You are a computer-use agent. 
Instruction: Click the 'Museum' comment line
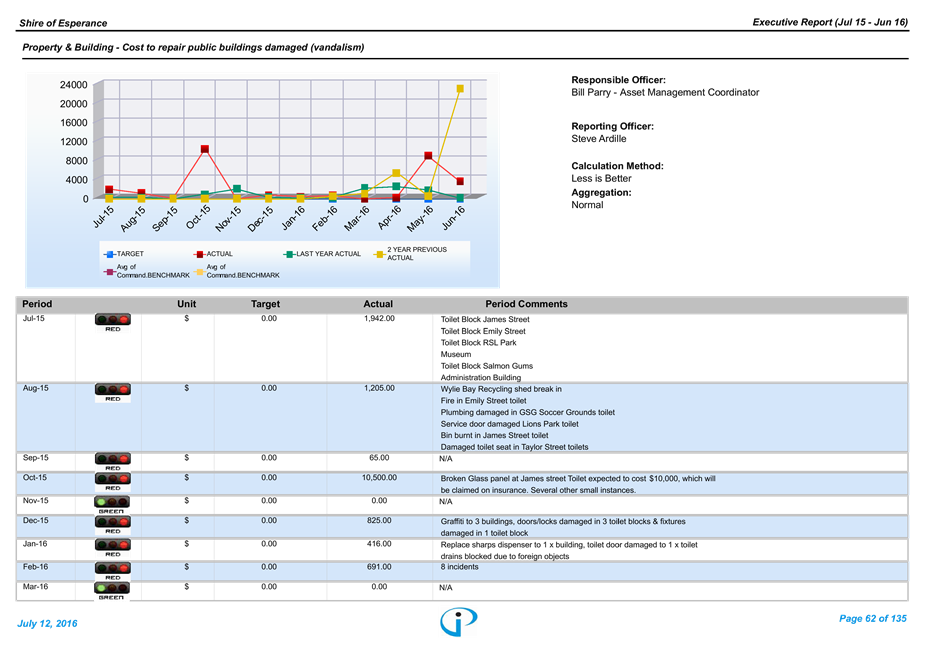tap(456, 355)
